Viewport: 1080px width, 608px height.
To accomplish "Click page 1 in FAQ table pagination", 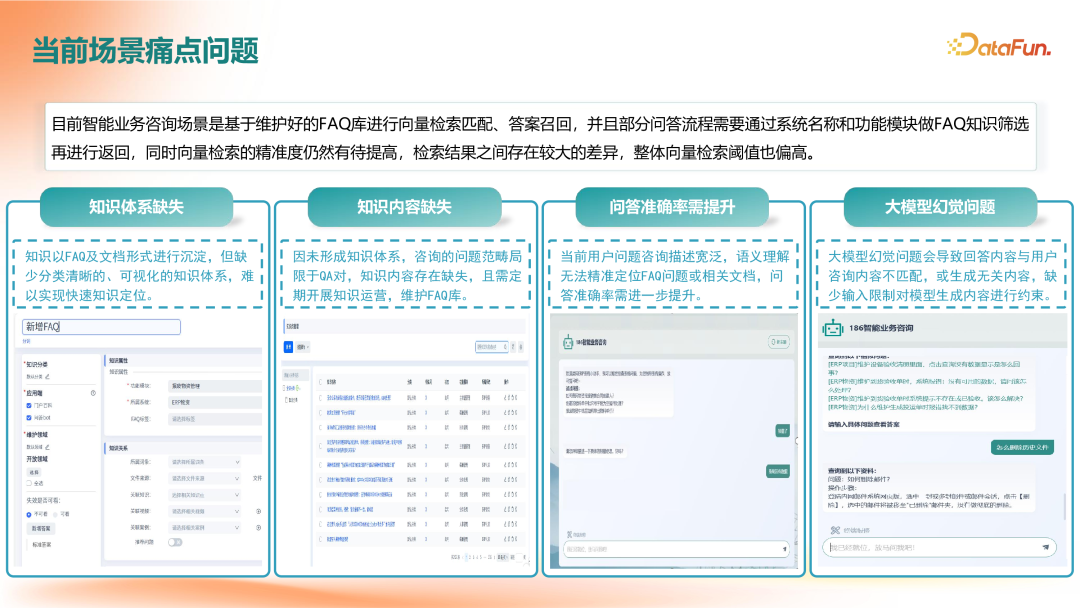I will [x=466, y=557].
